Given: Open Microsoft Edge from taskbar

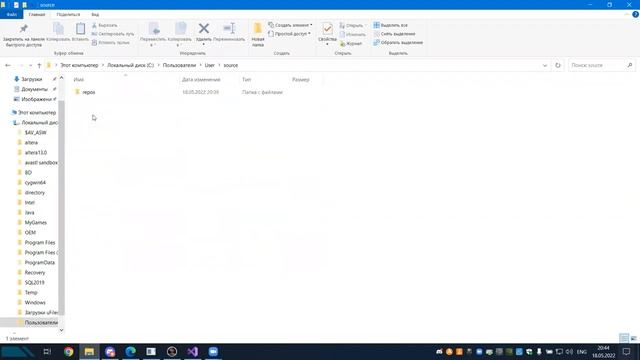Looking at the screenshot, I should pyautogui.click(x=130, y=351).
